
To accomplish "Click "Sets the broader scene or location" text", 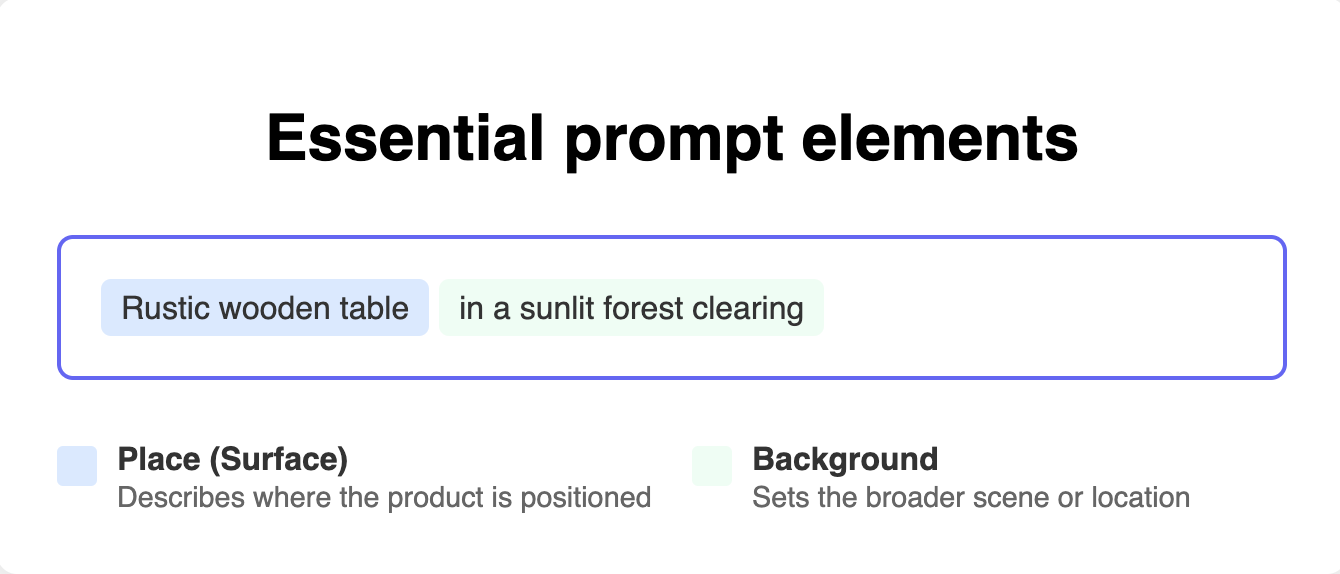I will (971, 497).
